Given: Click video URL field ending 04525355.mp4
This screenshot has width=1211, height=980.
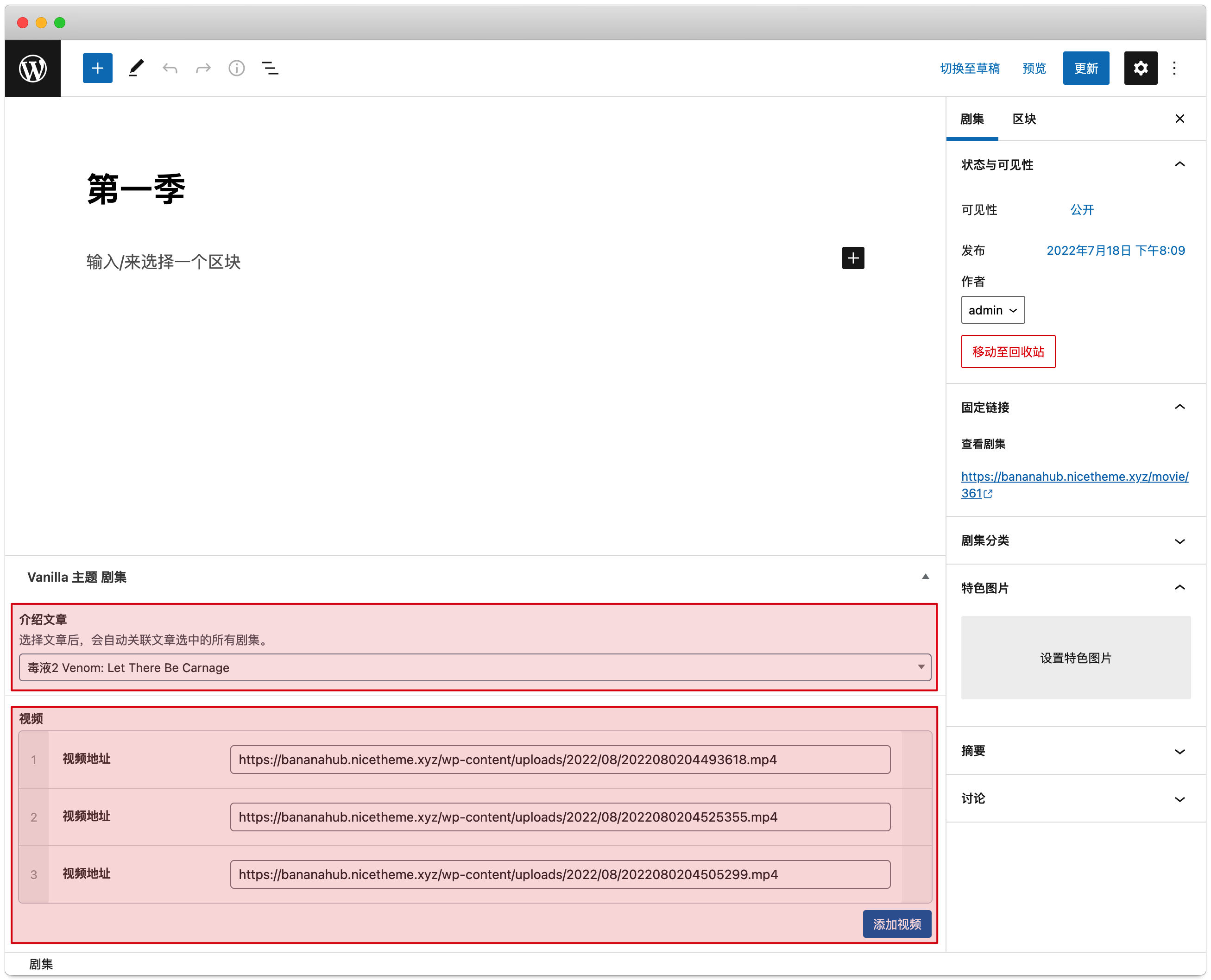Looking at the screenshot, I should click(x=560, y=817).
